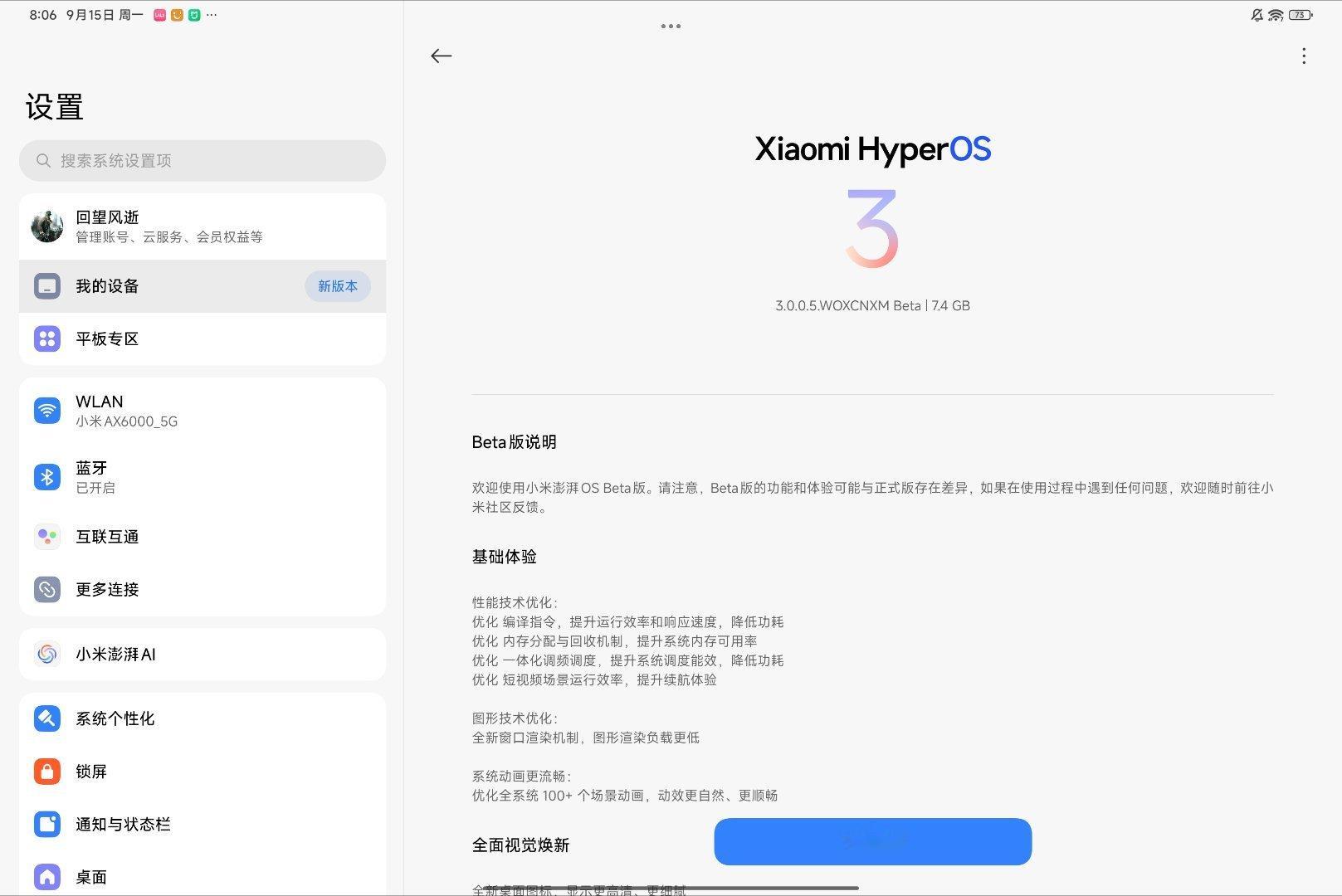Tap the green notification app icon in status bar

click(x=194, y=15)
